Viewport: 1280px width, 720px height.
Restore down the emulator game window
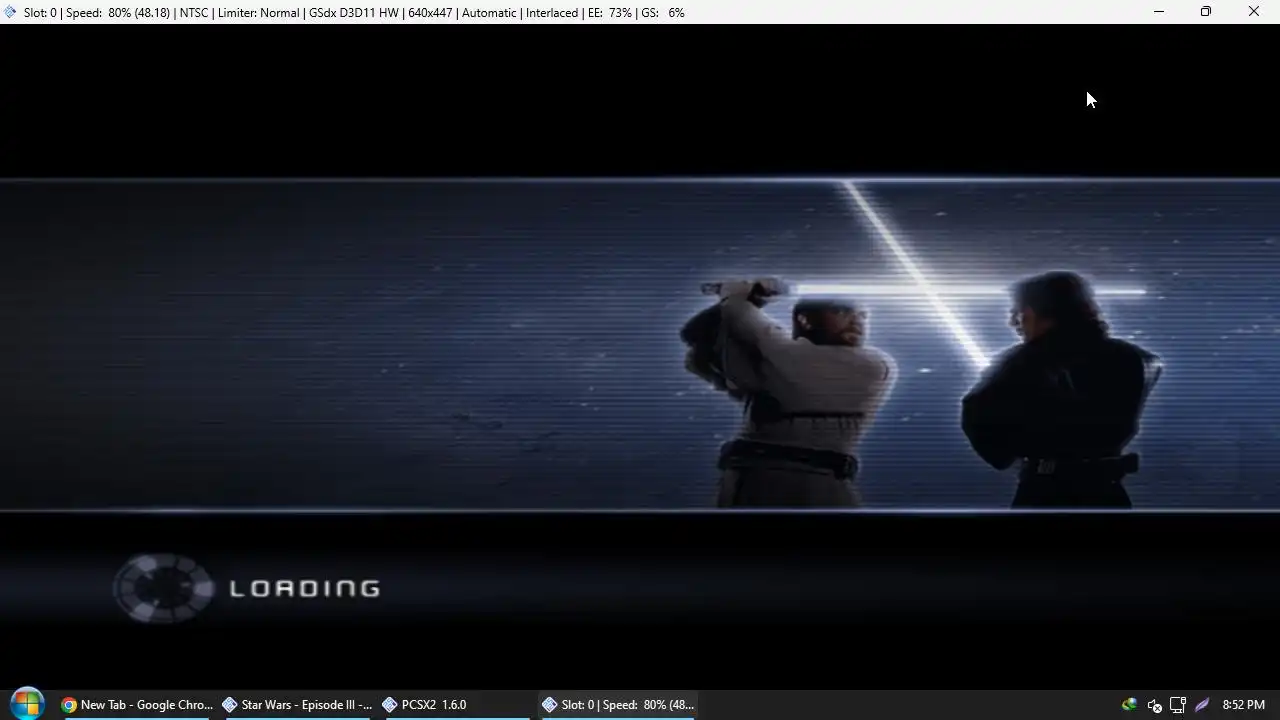(x=1206, y=12)
